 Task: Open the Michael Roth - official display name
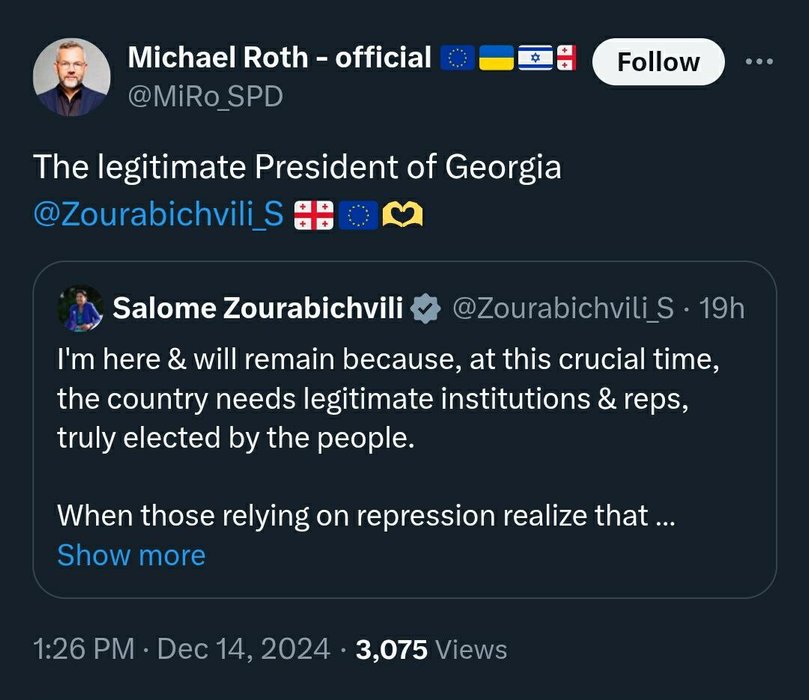(279, 58)
